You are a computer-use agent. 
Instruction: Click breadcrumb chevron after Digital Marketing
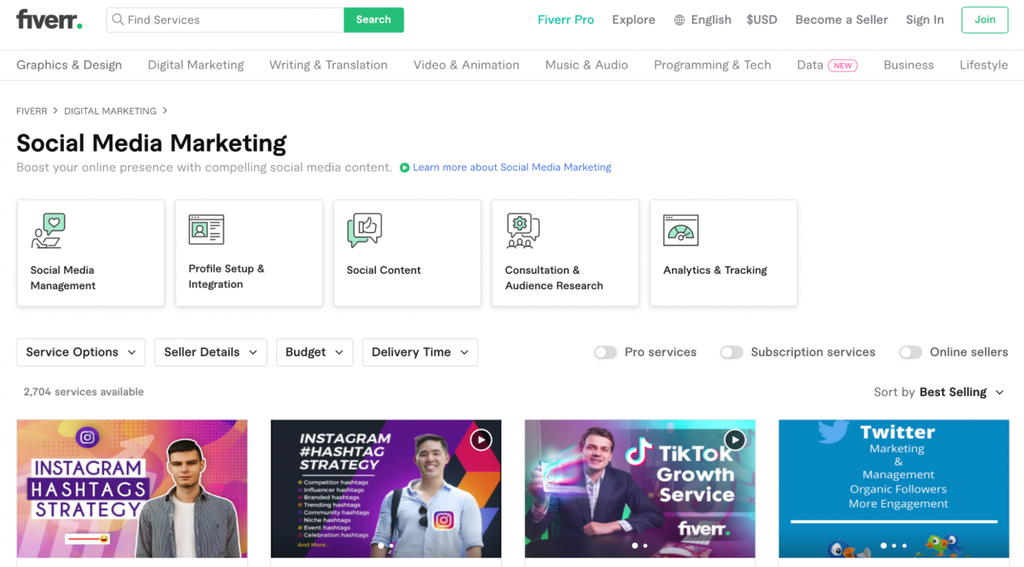pyautogui.click(x=165, y=110)
